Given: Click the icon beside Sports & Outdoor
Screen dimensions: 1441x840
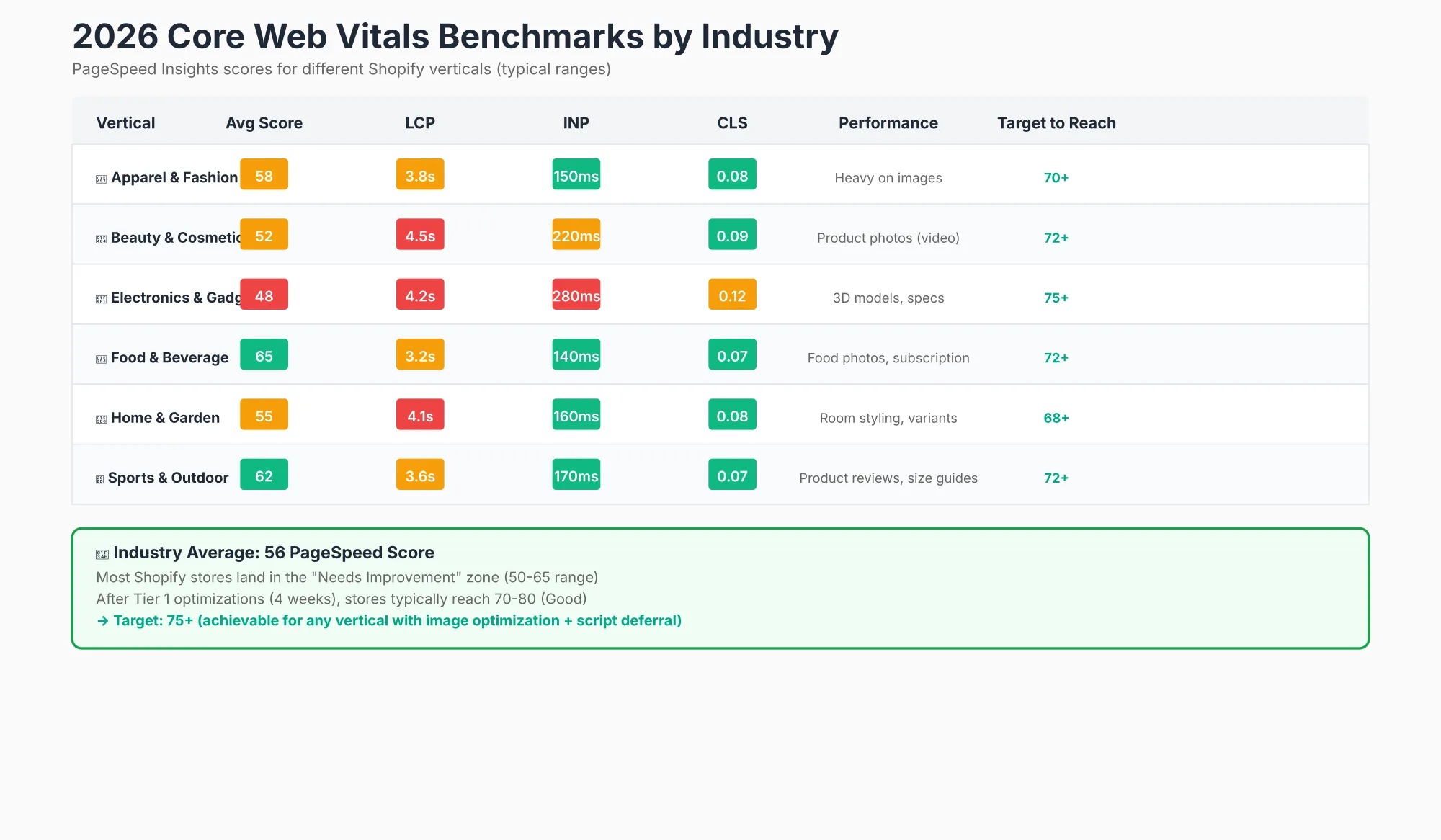Looking at the screenshot, I should [x=100, y=479].
